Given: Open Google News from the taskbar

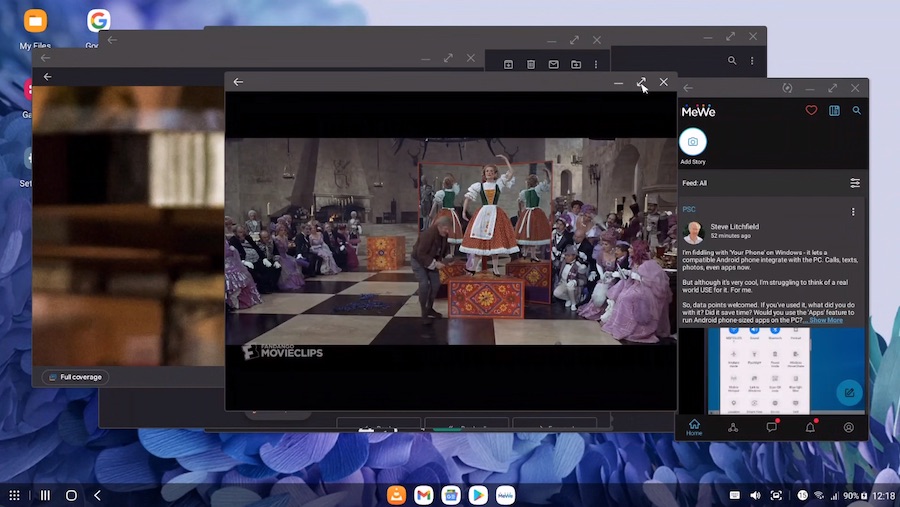Looking at the screenshot, I should [x=451, y=495].
